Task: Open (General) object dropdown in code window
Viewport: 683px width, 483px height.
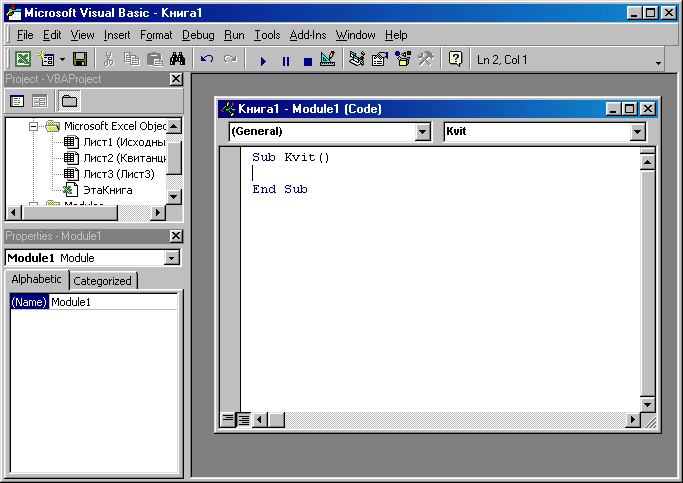Action: [423, 132]
